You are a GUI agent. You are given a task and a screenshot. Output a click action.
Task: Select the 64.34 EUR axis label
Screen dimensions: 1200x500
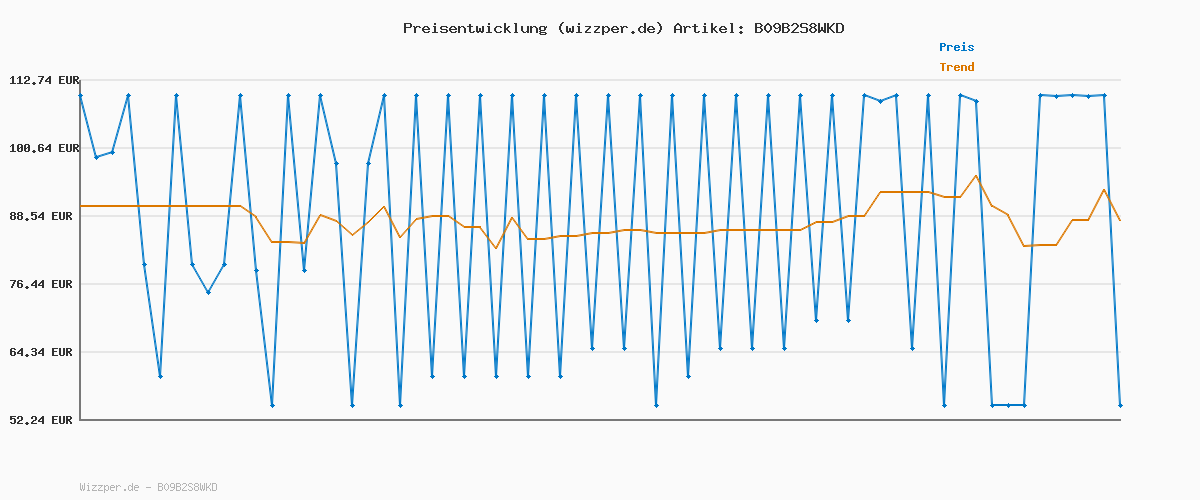43,352
